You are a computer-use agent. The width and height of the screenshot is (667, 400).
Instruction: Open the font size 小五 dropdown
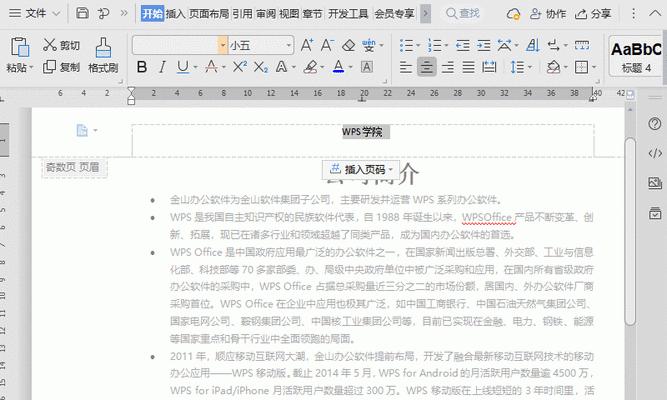coord(289,45)
